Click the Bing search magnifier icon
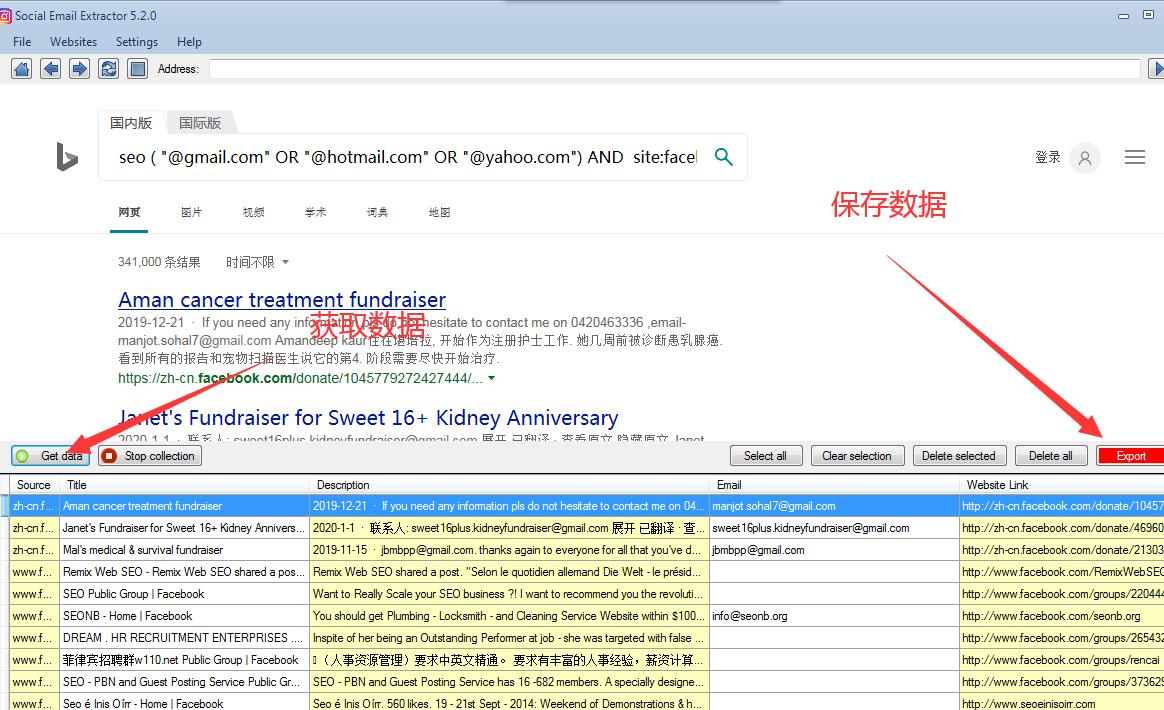The height and width of the screenshot is (710, 1164). coord(724,157)
